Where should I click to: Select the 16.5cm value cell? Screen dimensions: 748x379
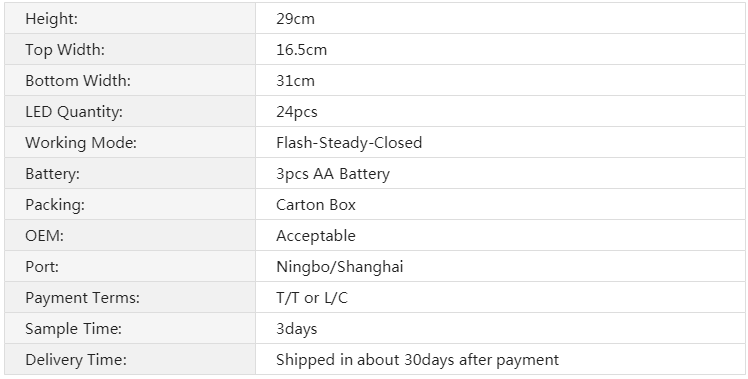500,49
